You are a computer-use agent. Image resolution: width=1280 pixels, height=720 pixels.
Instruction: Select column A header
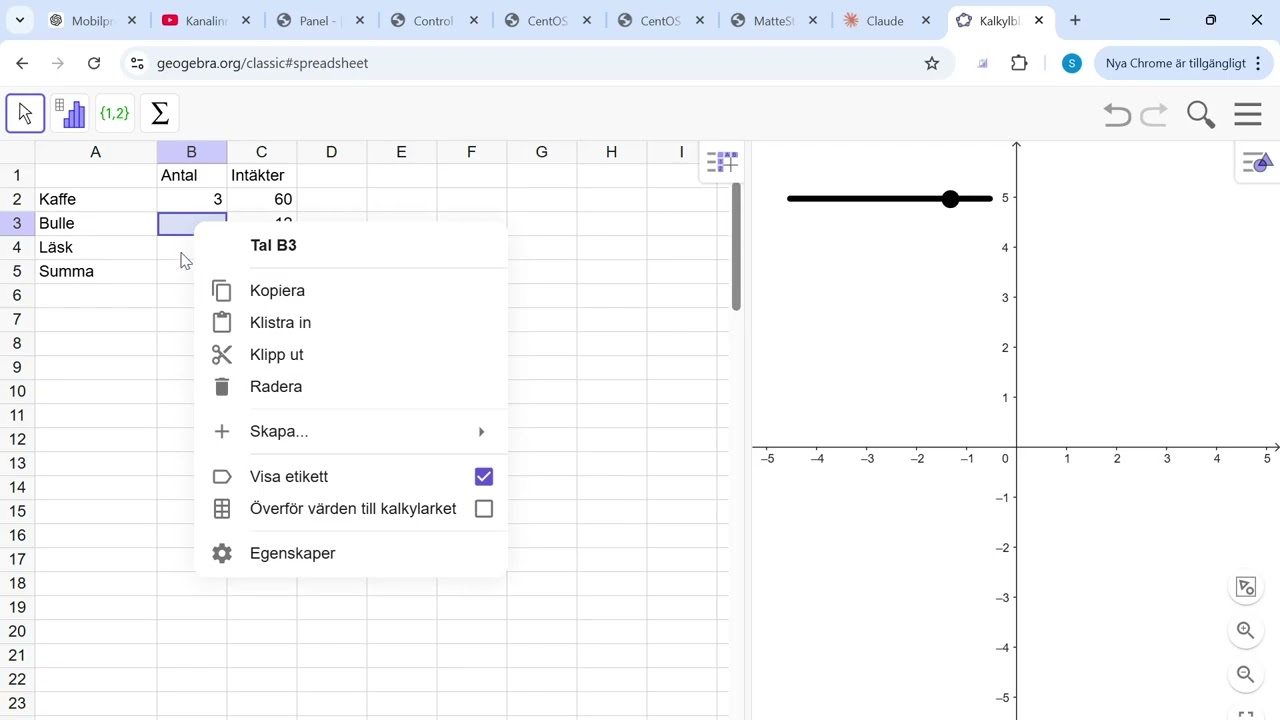tap(95, 152)
